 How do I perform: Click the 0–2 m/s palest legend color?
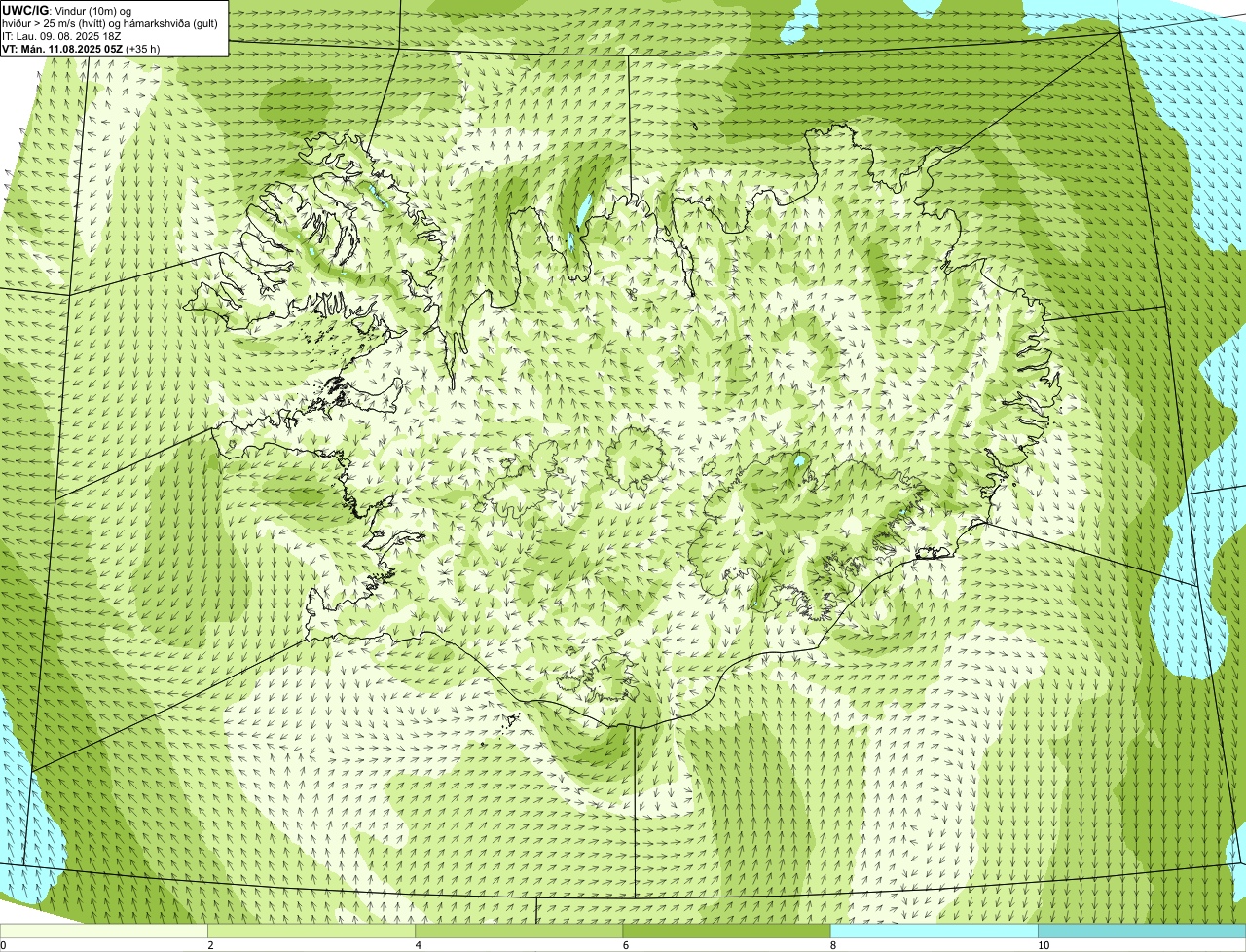coord(104,932)
